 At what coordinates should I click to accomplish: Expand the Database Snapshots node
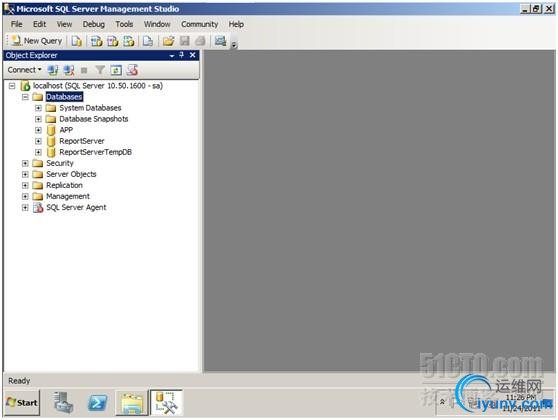click(x=38, y=119)
